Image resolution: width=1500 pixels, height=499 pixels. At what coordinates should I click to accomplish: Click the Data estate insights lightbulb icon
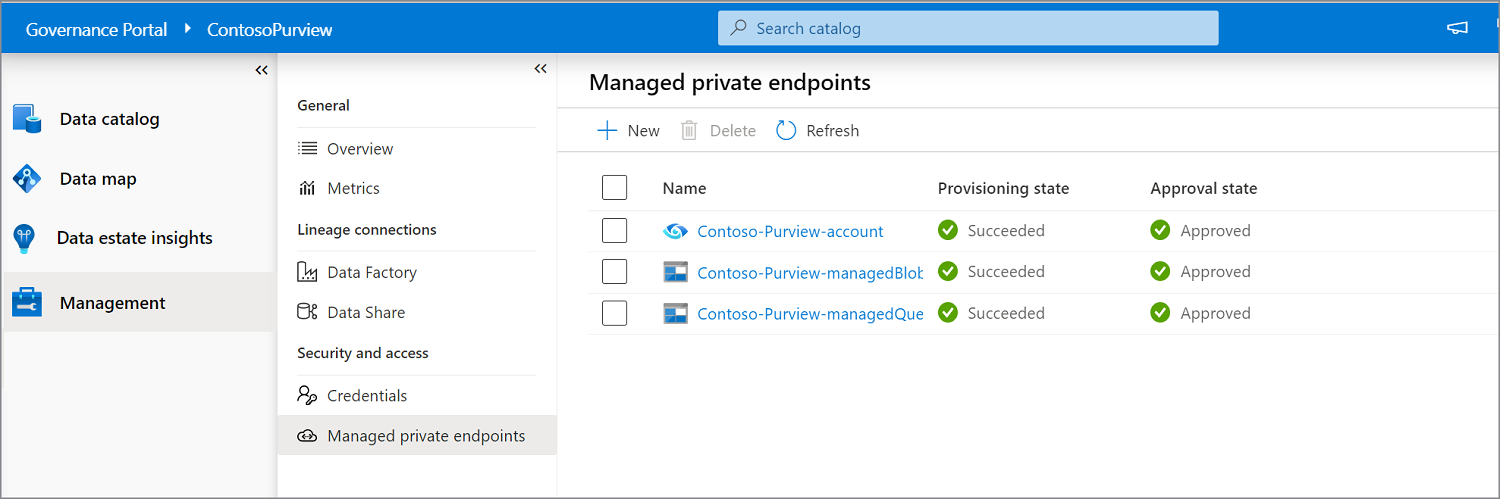pyautogui.click(x=24, y=238)
